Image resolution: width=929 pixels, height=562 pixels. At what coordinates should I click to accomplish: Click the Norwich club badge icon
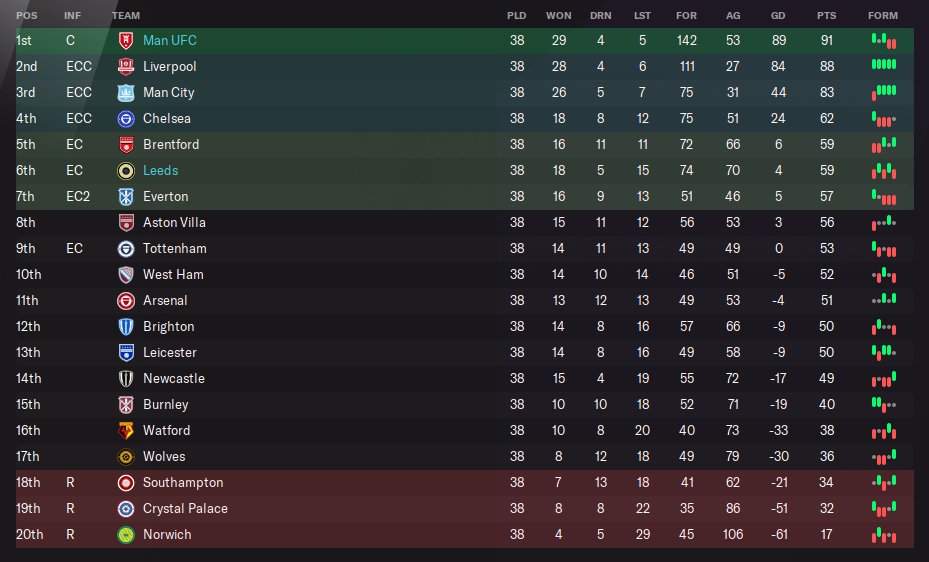click(126, 534)
